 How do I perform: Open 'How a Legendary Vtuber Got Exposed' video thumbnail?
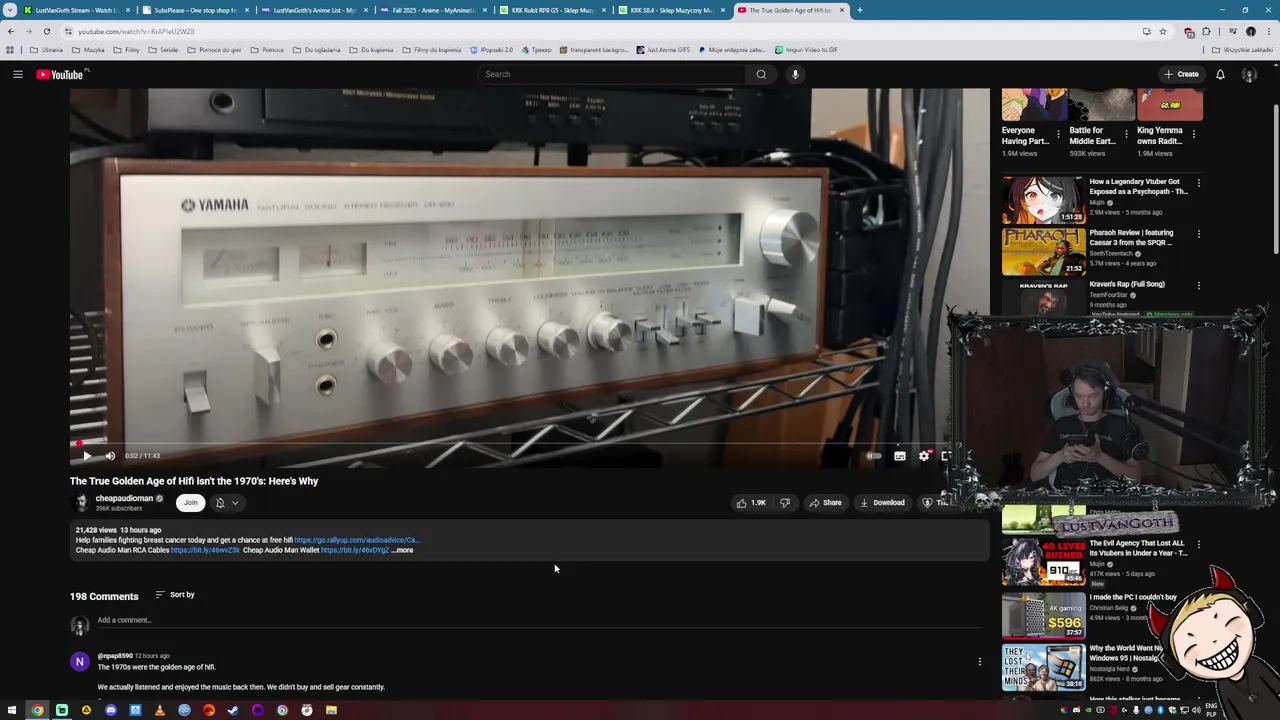[x=1043, y=200]
